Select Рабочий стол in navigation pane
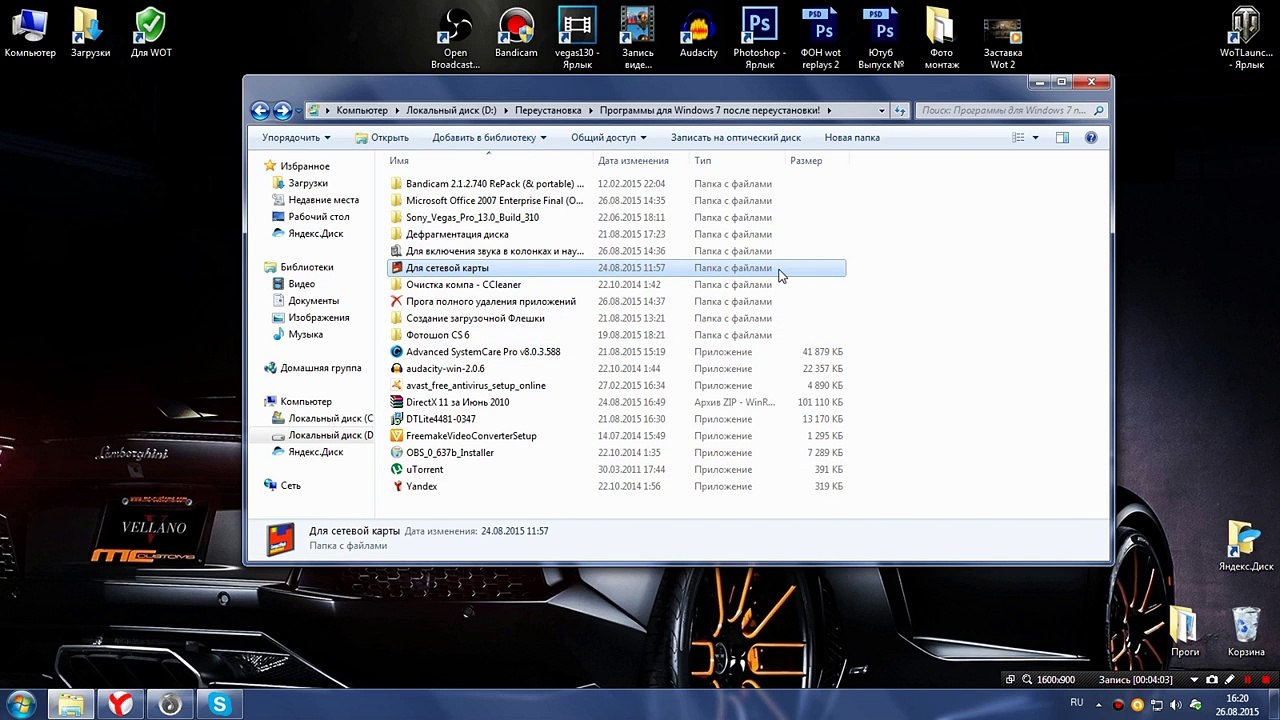1280x720 pixels. [318, 217]
